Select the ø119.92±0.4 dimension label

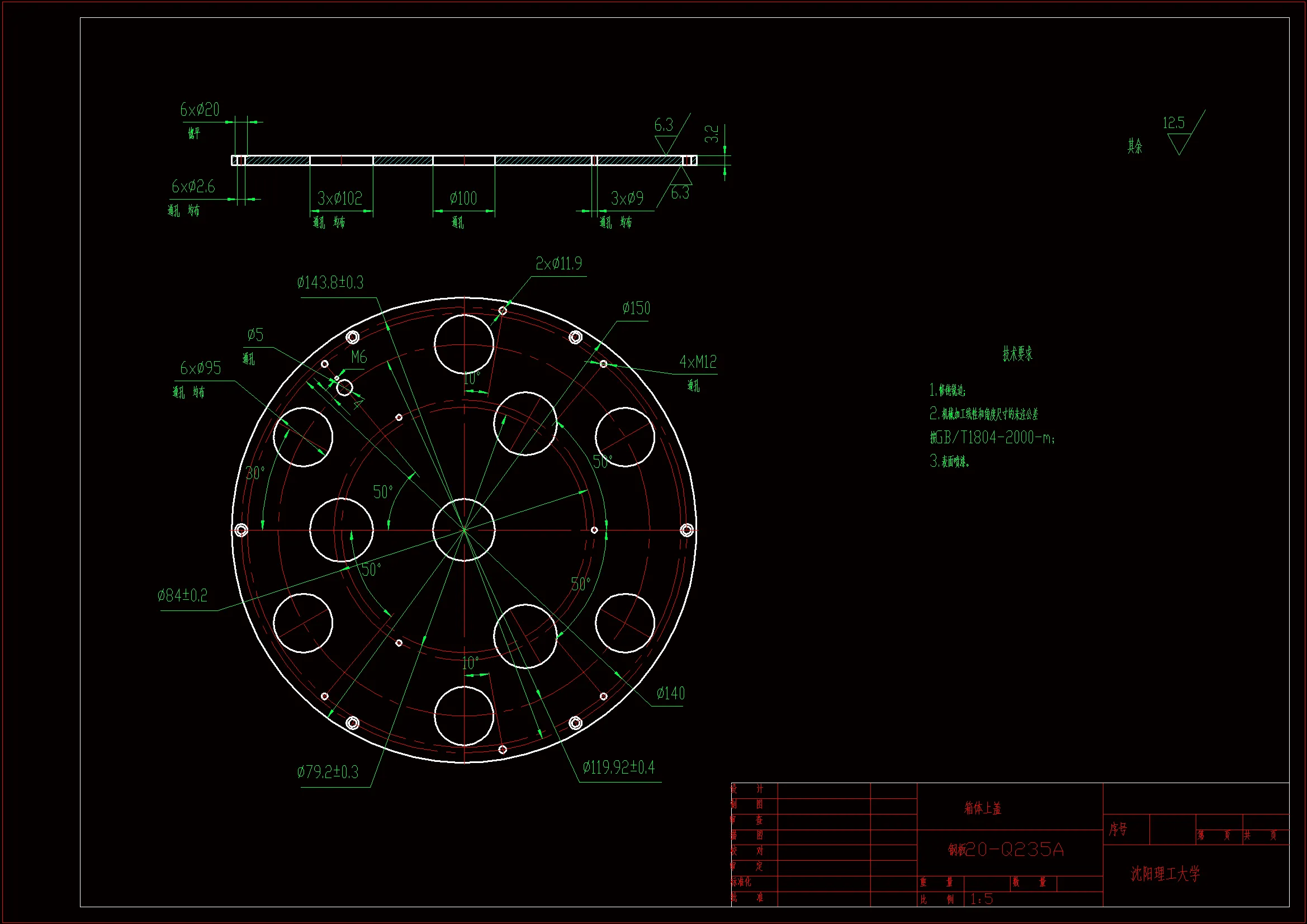[x=618, y=767]
